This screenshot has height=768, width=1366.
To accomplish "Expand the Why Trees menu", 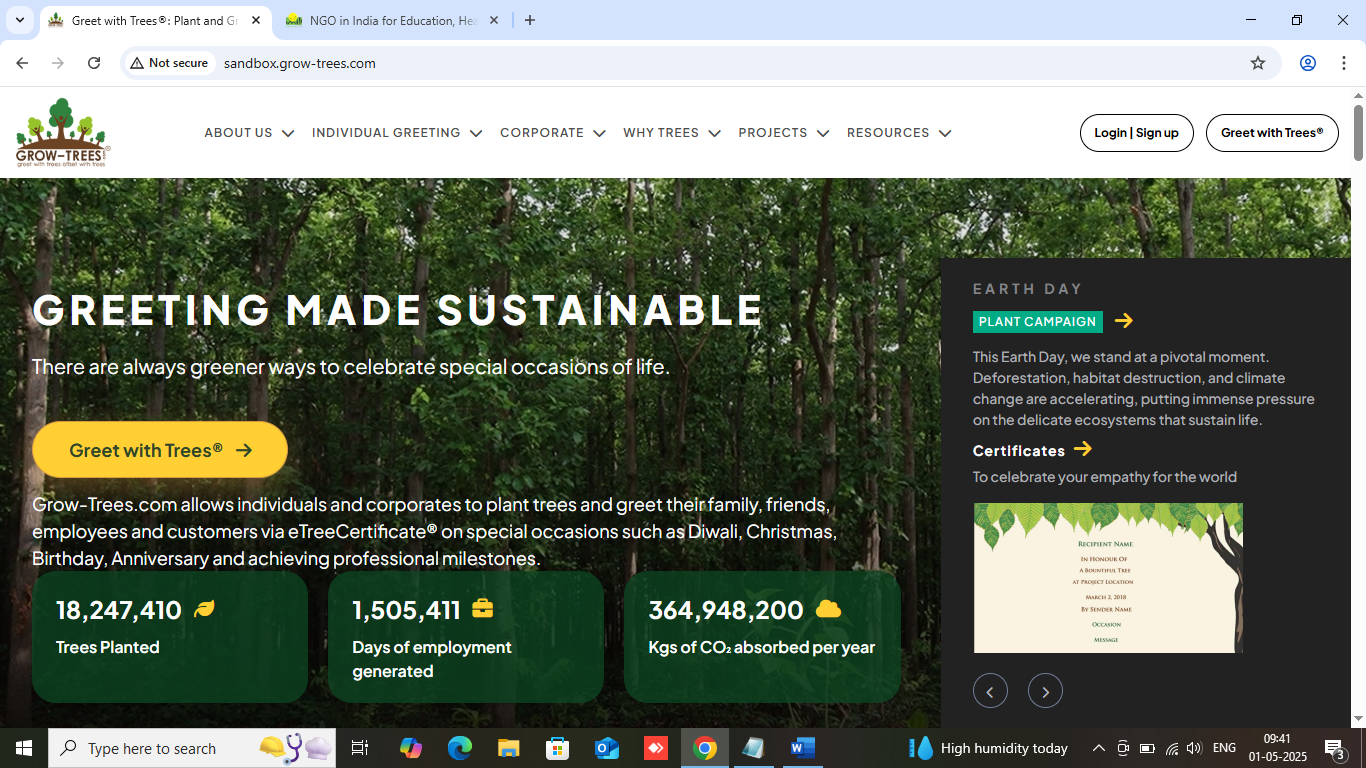I will [671, 133].
